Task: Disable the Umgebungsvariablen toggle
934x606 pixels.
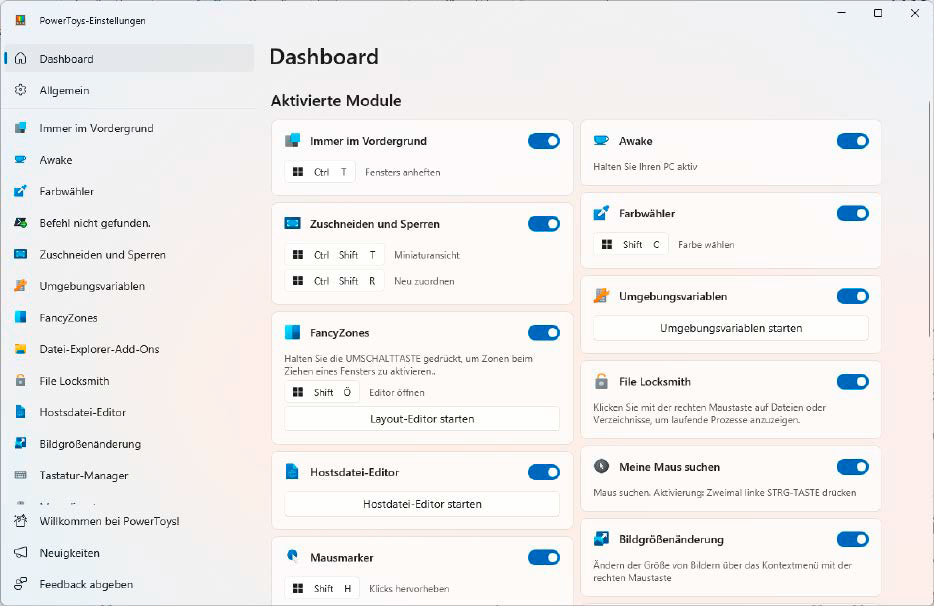Action: pyautogui.click(x=853, y=296)
